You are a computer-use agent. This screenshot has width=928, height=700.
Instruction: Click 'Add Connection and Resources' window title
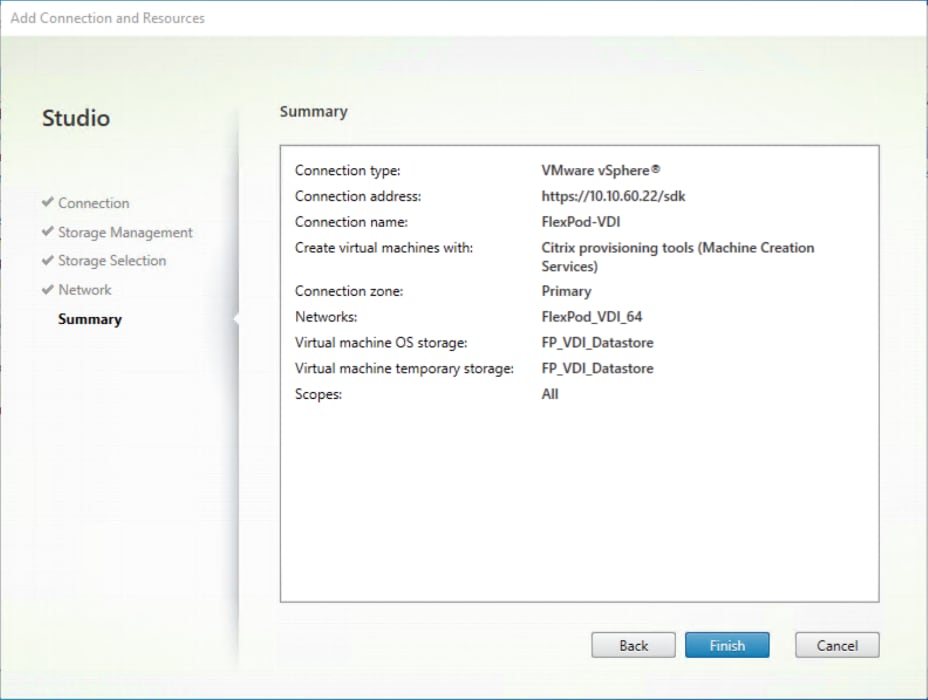point(108,18)
